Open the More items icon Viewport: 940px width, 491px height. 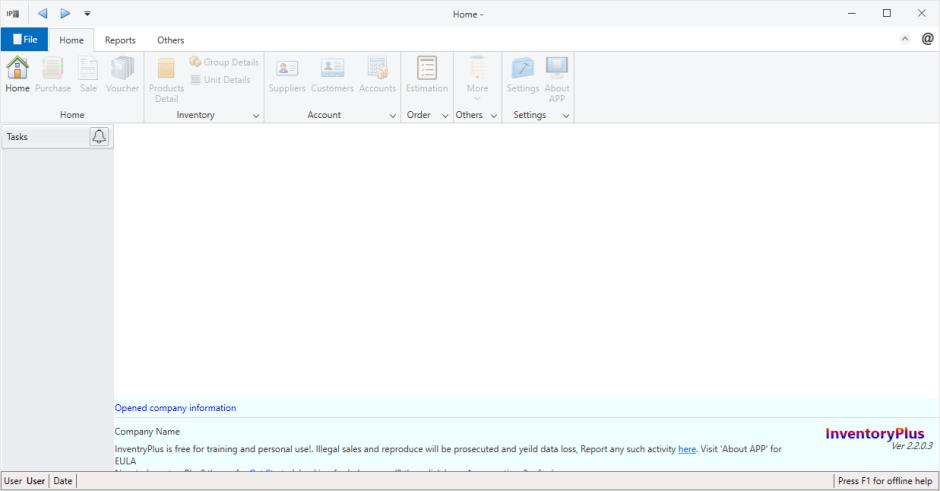477,78
